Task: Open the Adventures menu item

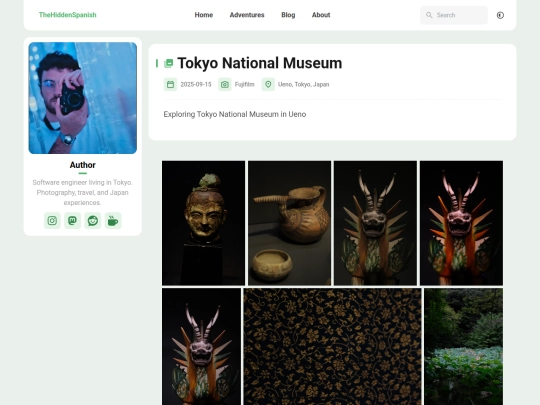Action: click(247, 15)
